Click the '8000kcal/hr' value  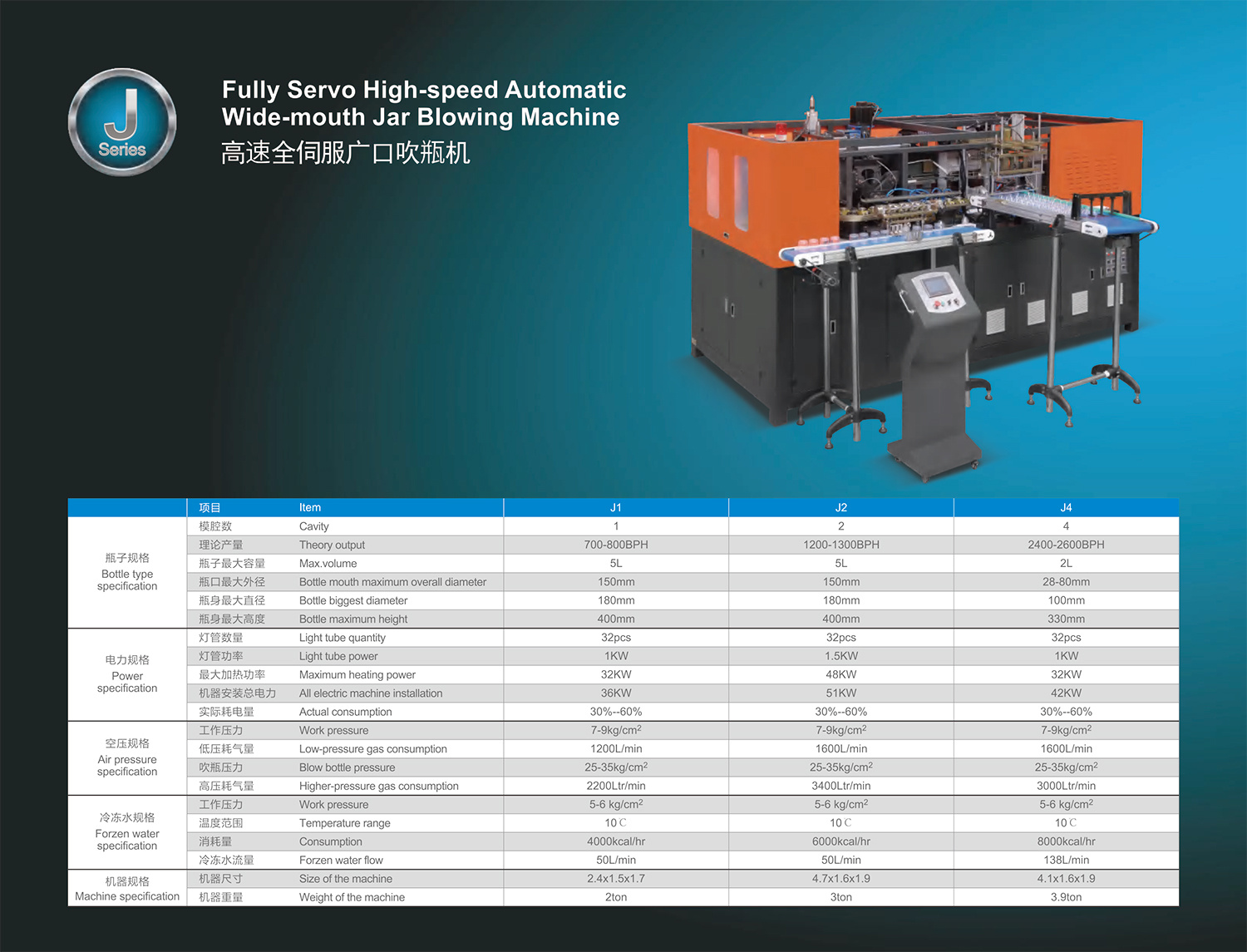point(1066,841)
